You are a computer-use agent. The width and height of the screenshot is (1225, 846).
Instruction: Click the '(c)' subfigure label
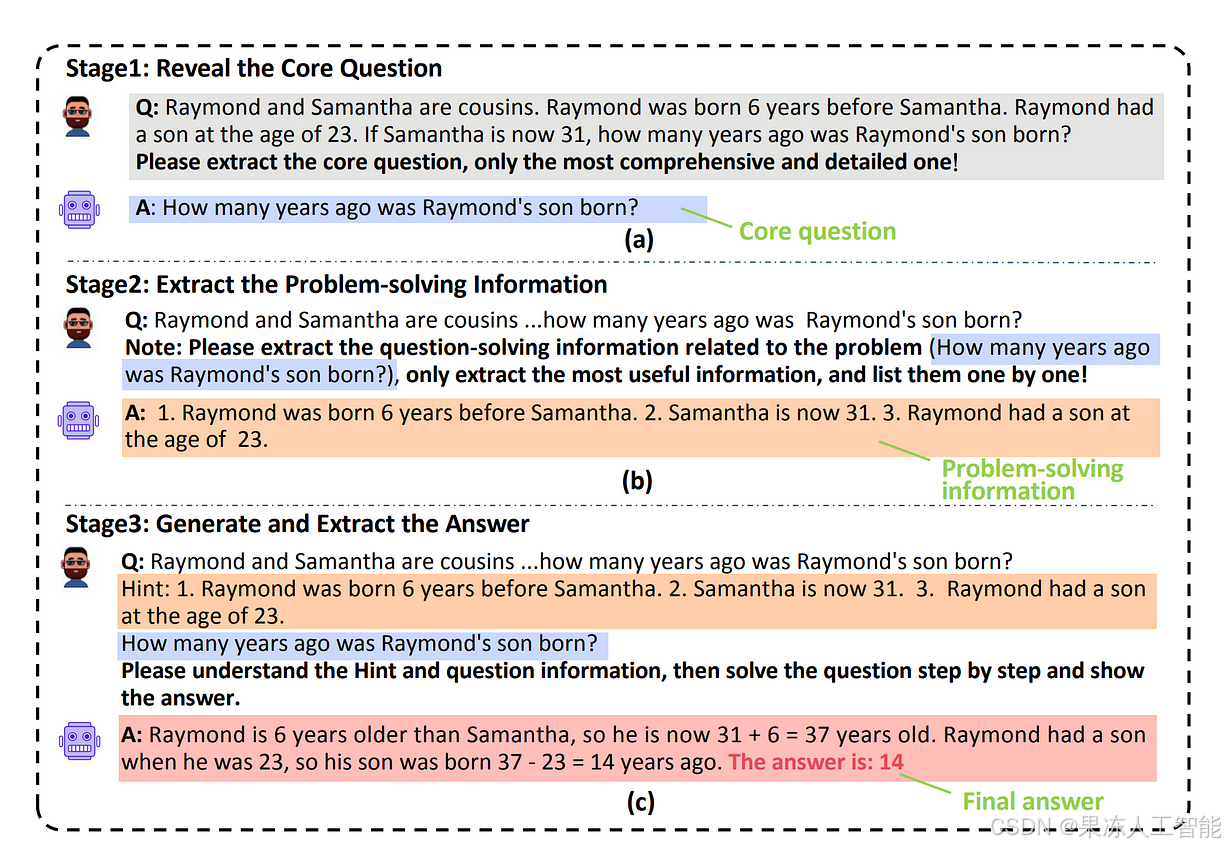tap(640, 802)
